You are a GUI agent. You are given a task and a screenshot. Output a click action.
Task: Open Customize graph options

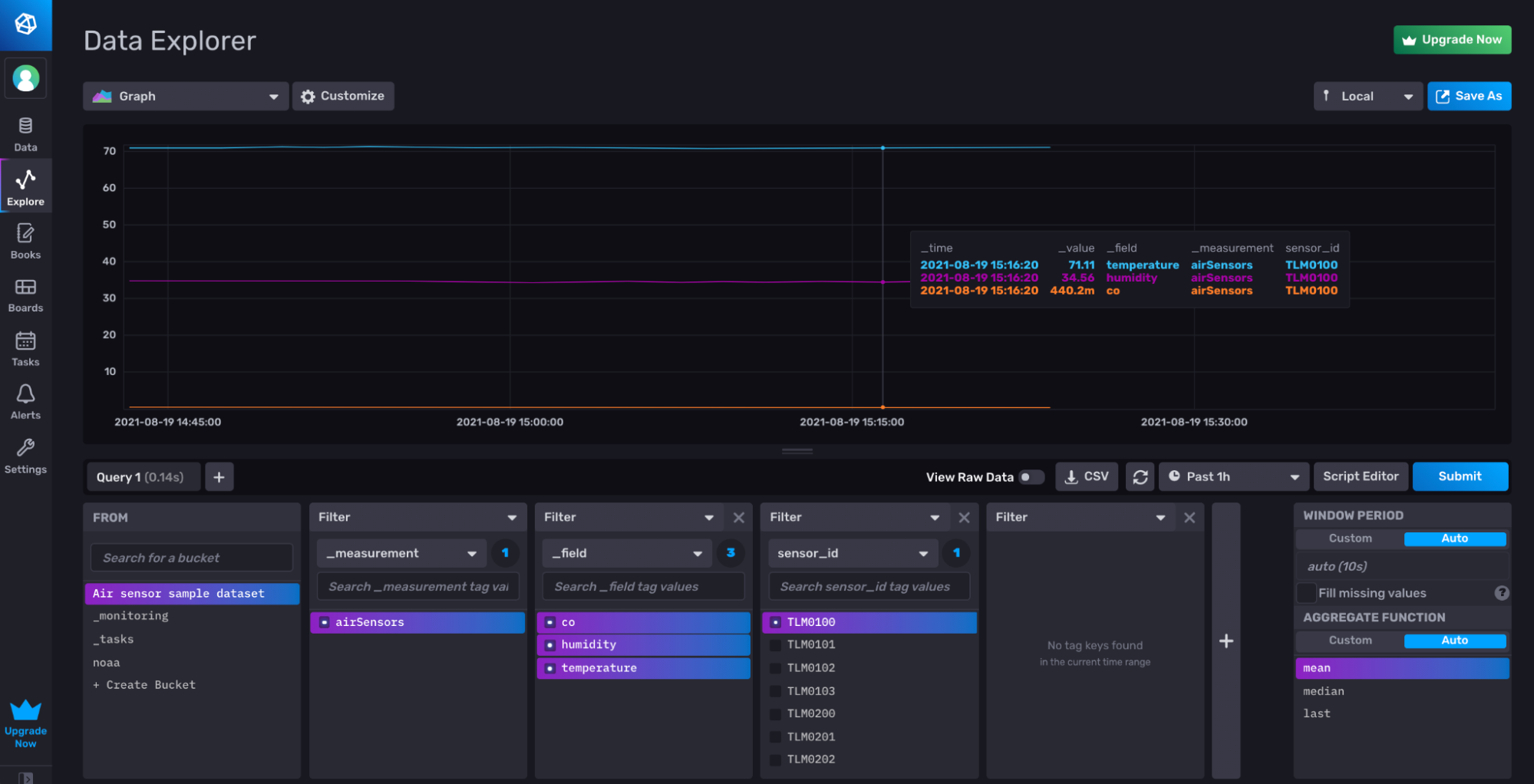[x=343, y=96]
